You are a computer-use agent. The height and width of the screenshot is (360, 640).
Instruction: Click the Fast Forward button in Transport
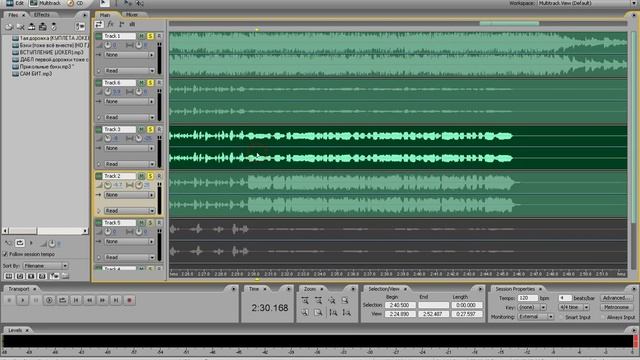103,300
